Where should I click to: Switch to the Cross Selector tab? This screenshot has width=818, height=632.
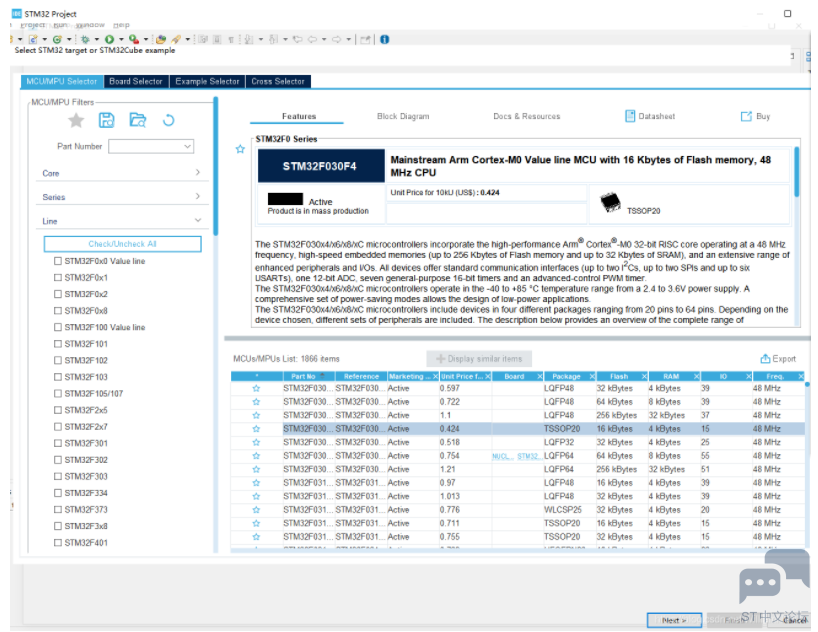click(278, 81)
